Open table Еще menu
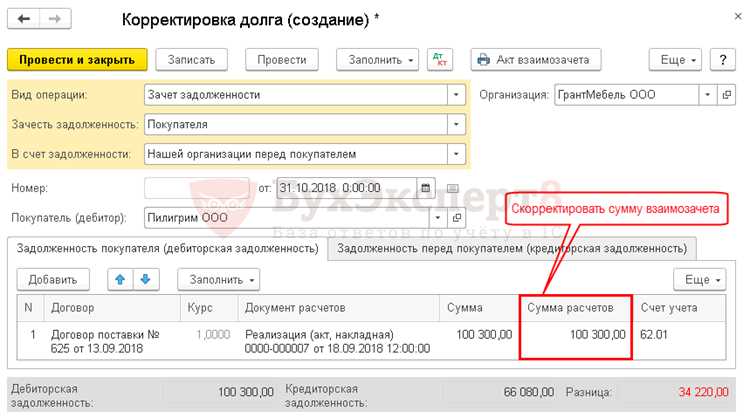This screenshot has width=750, height=418. click(700, 279)
